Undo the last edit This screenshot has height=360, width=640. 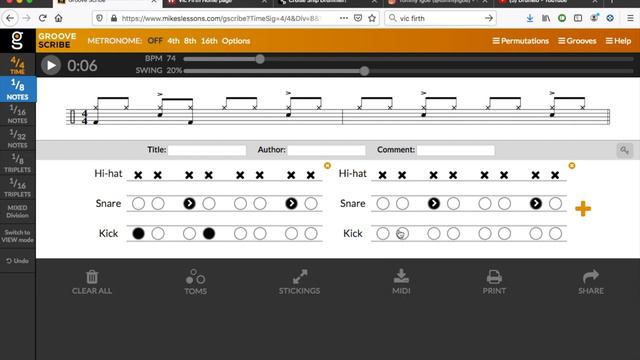click(18, 261)
